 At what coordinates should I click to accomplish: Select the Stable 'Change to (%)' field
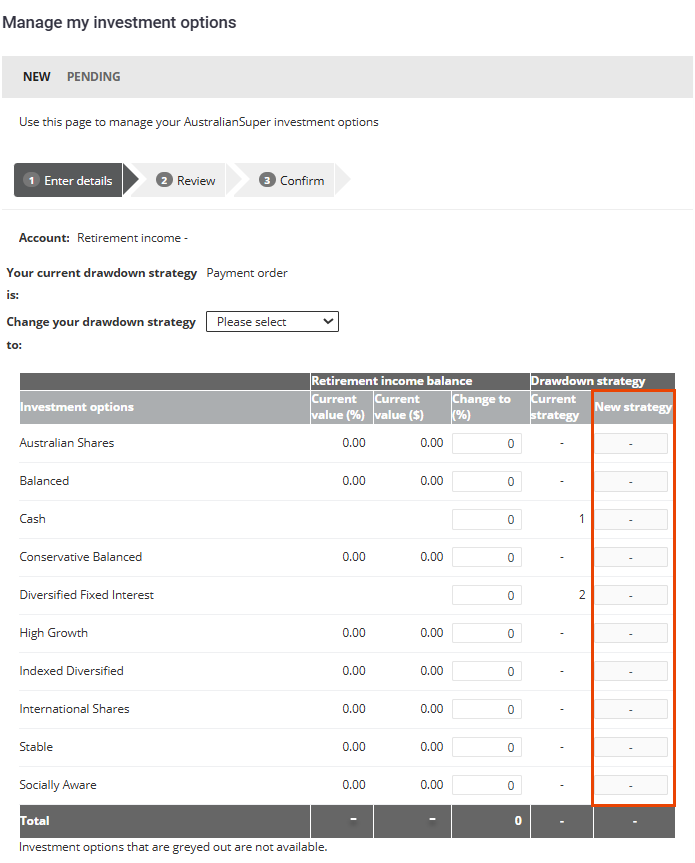pos(487,748)
